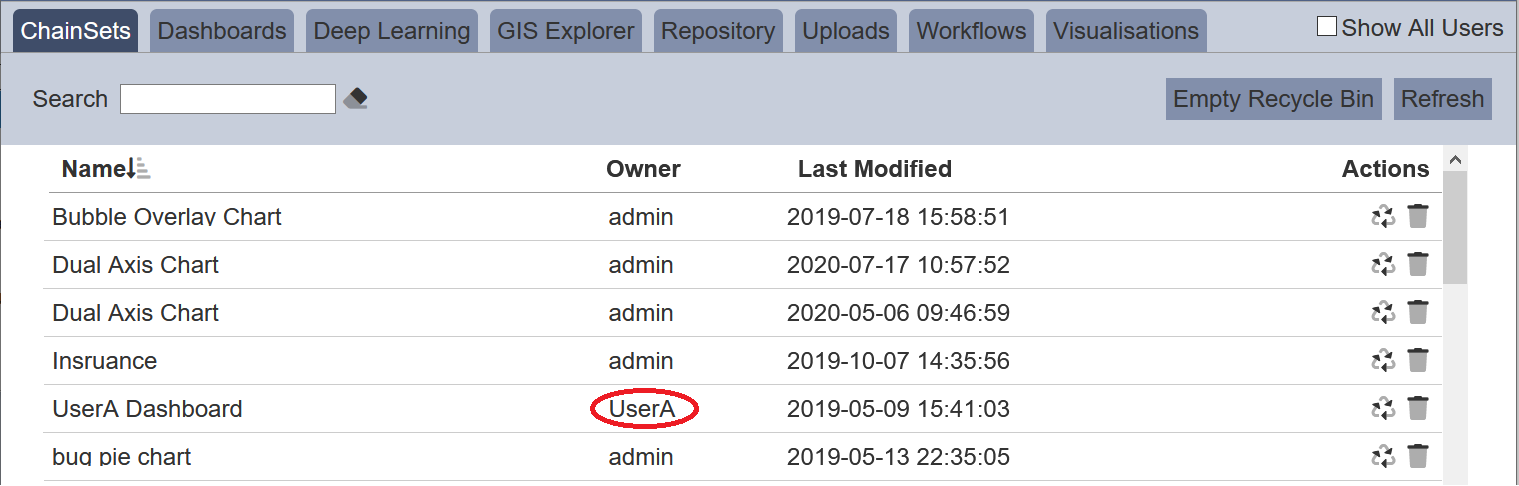Viewport: 1519px width, 486px height.
Task: Restore Dual Axis Chart from 2020-07-17
Action: tap(1383, 264)
